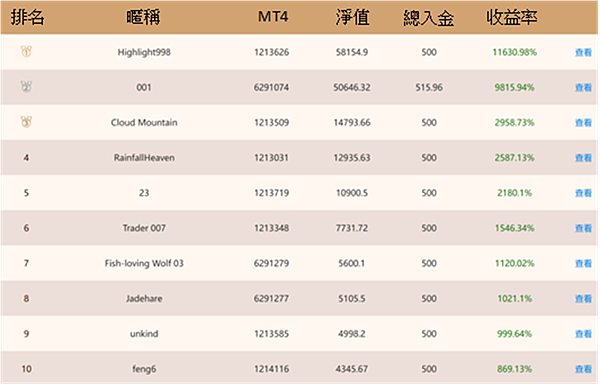Click net value 5600.1
Image resolution: width=600 pixels, height=387 pixels.
click(352, 264)
